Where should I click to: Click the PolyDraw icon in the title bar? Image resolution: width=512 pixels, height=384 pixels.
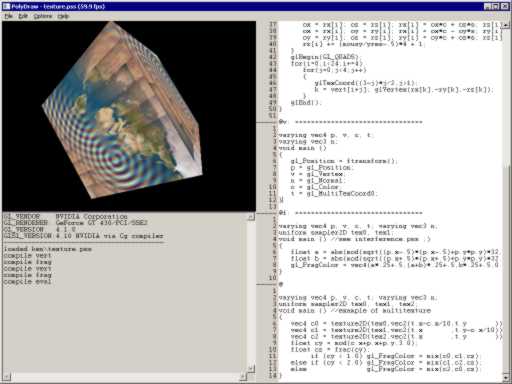click(6, 6)
